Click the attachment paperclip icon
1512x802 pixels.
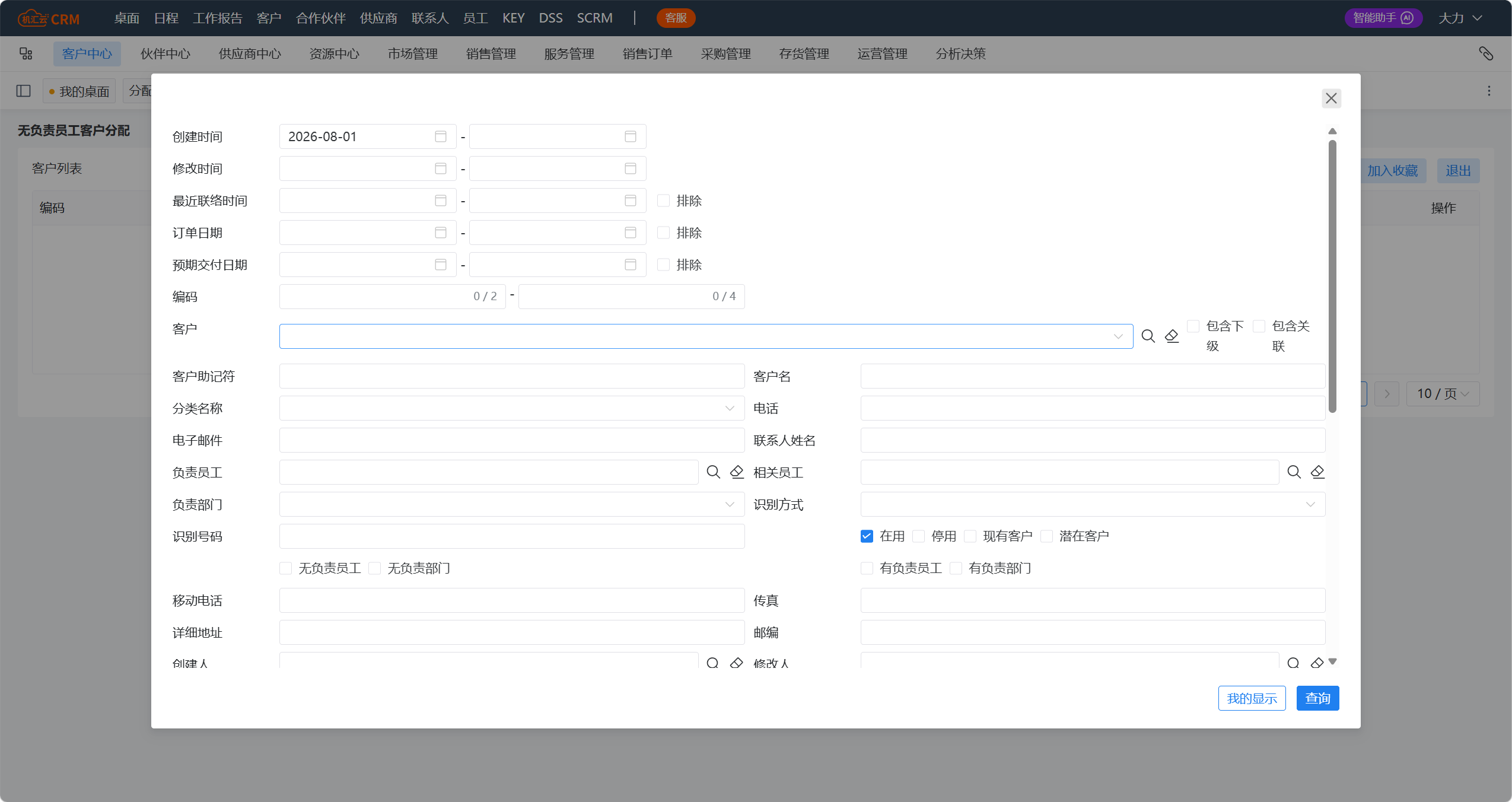(1485, 54)
